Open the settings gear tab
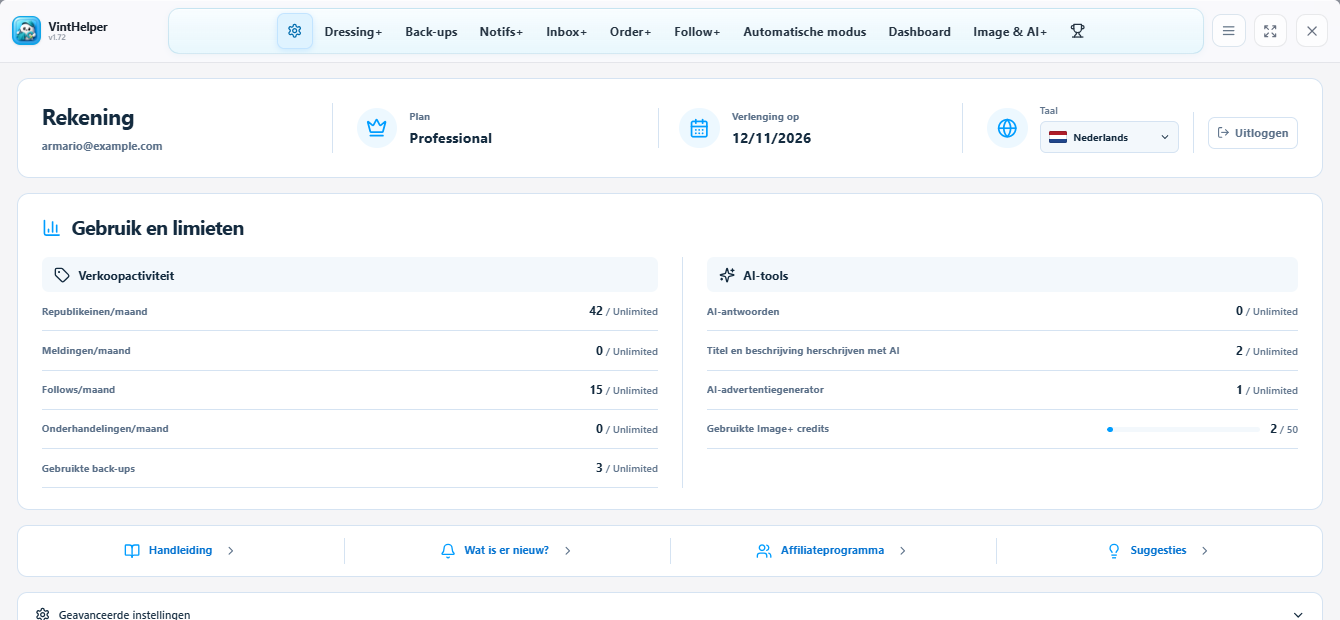1340x620 pixels. coord(295,31)
